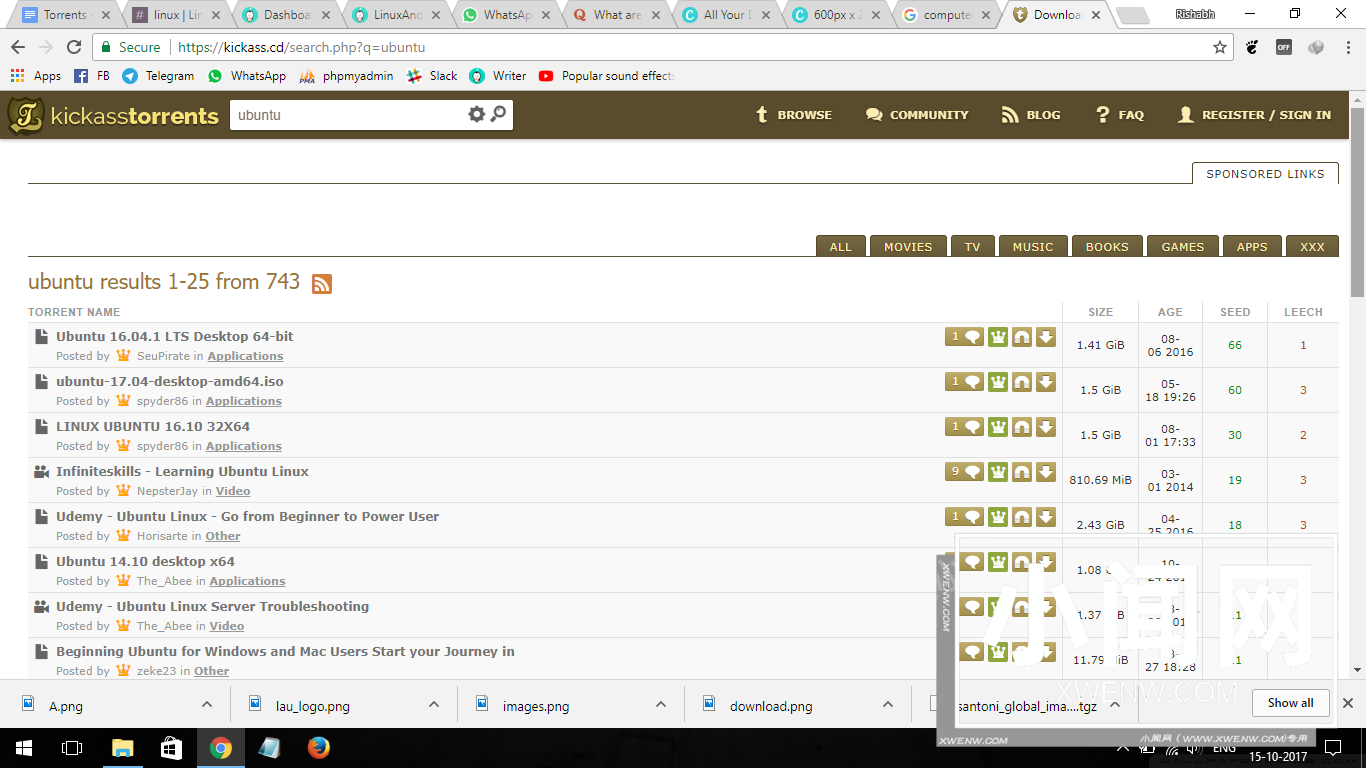Open Windows Start menu
Screen dimensions: 1366x768
click(x=24, y=747)
